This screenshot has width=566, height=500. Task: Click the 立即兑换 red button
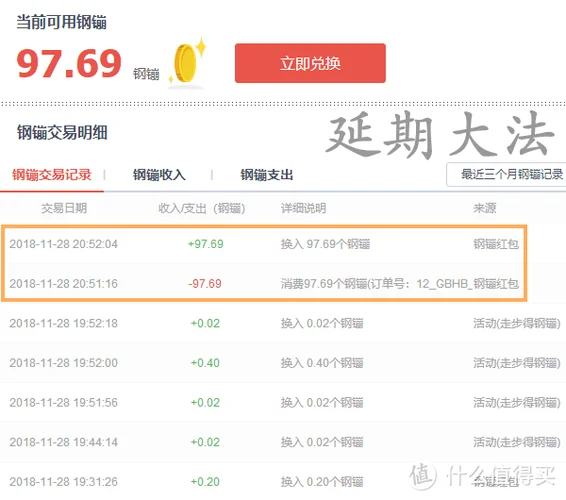click(310, 63)
